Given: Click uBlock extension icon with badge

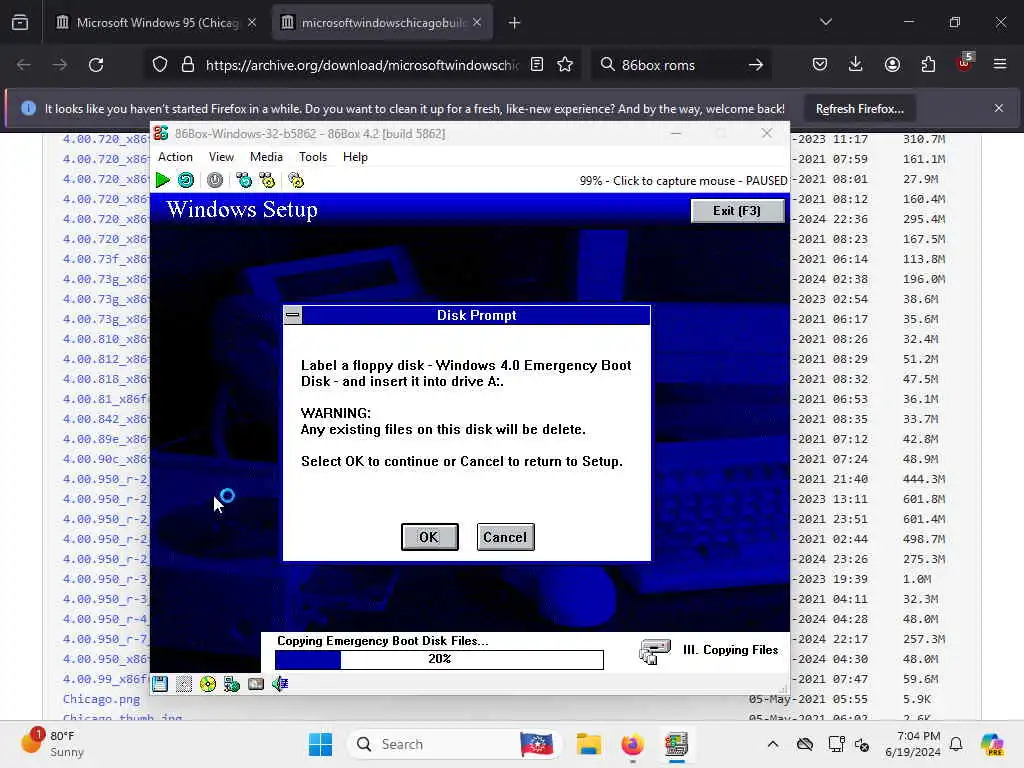Looking at the screenshot, I should (x=965, y=63).
